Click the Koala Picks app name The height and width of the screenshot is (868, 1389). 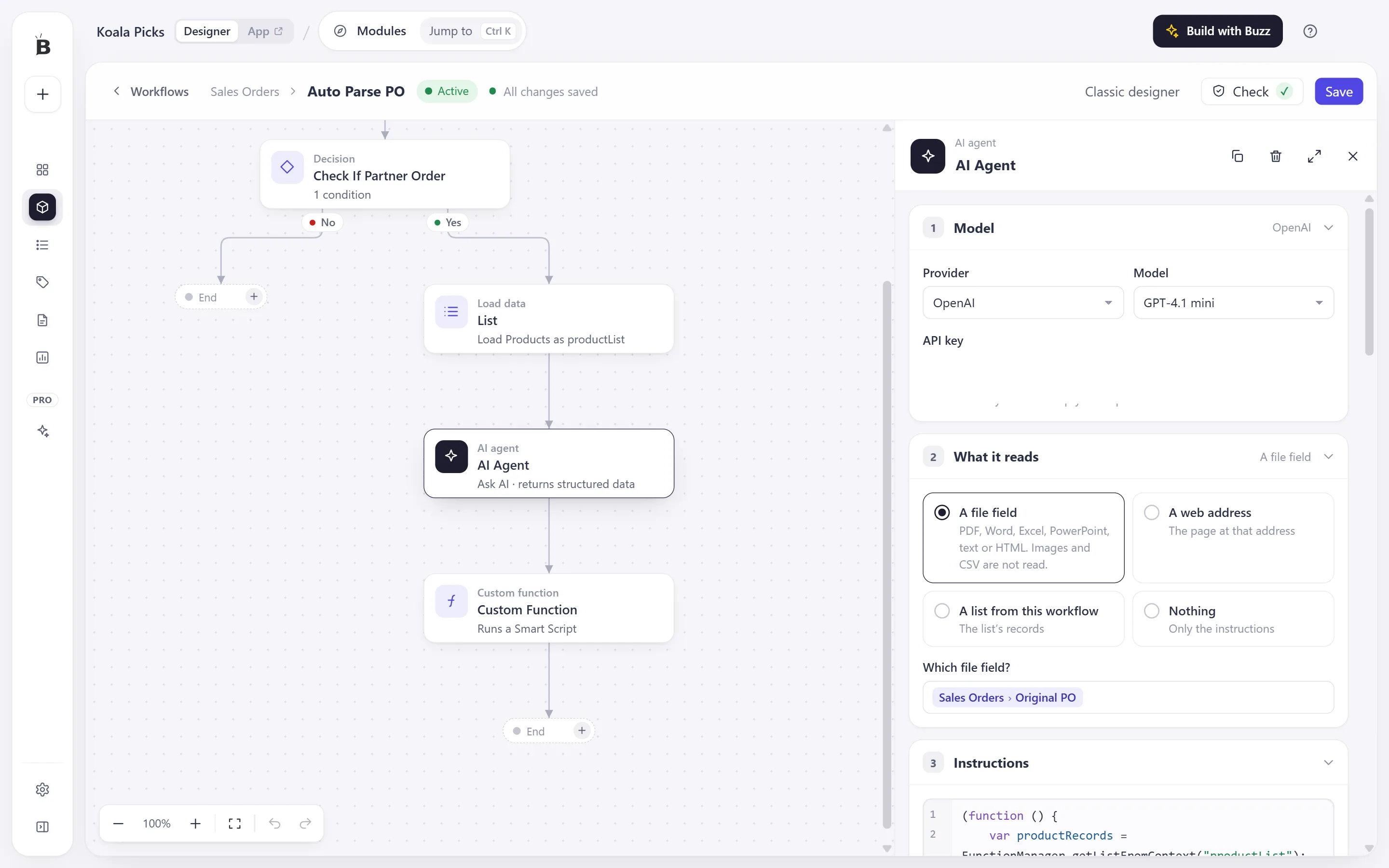pyautogui.click(x=130, y=31)
